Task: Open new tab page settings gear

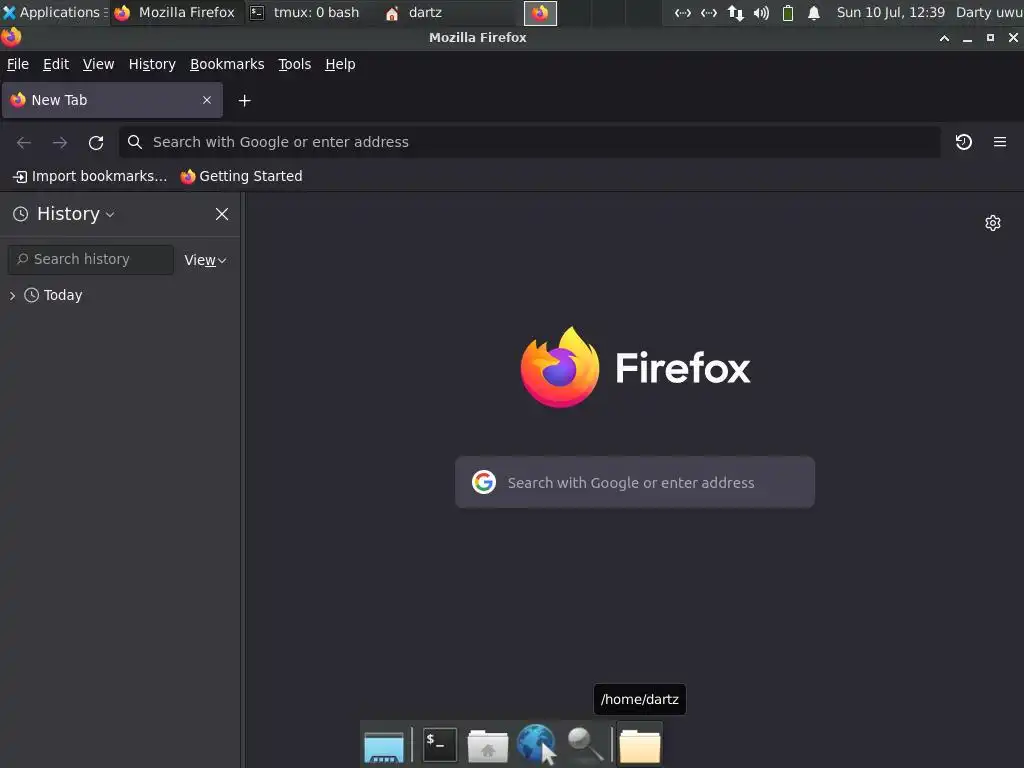Action: (993, 223)
